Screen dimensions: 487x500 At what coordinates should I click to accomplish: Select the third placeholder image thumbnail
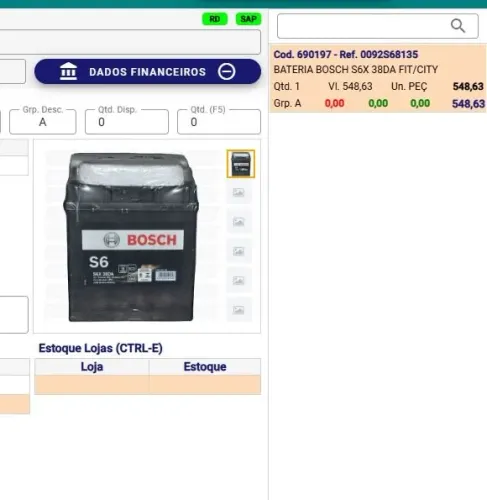point(239,222)
